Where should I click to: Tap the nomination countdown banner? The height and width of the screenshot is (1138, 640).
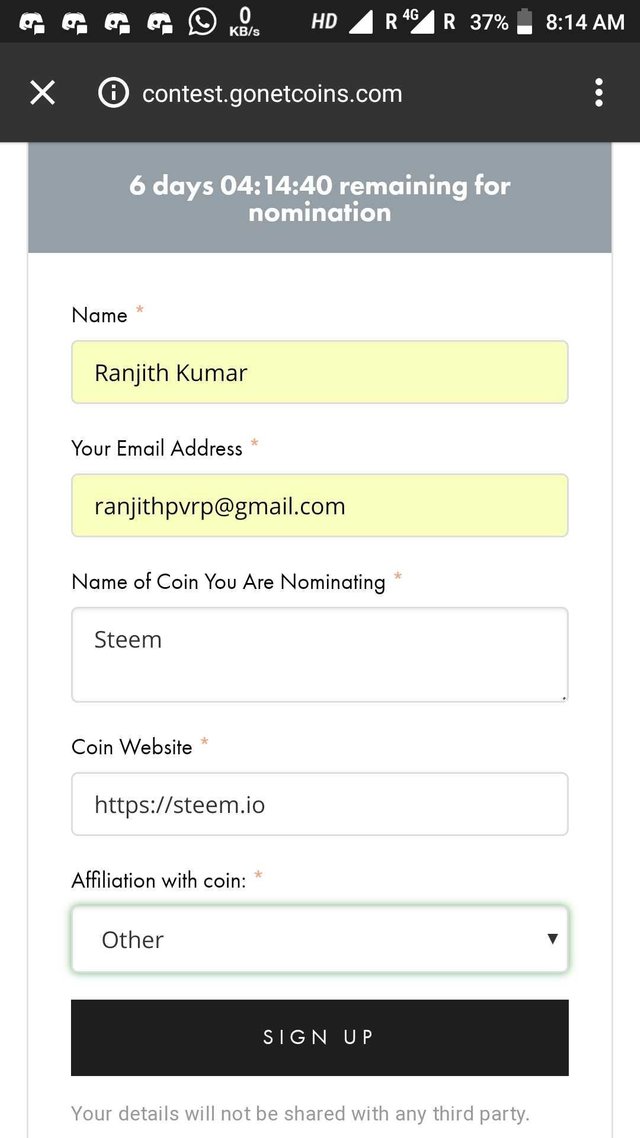(320, 198)
